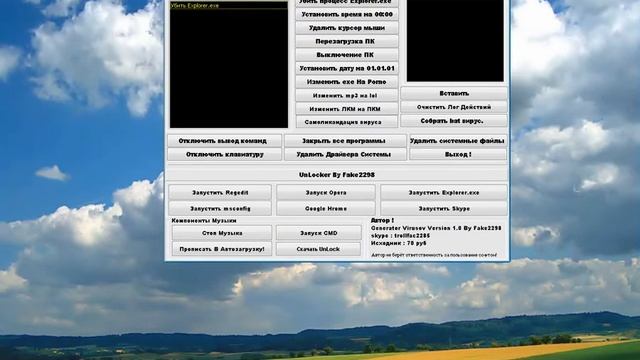
Task: Click the 'Удалить курсор мыши' button
Action: (347, 28)
